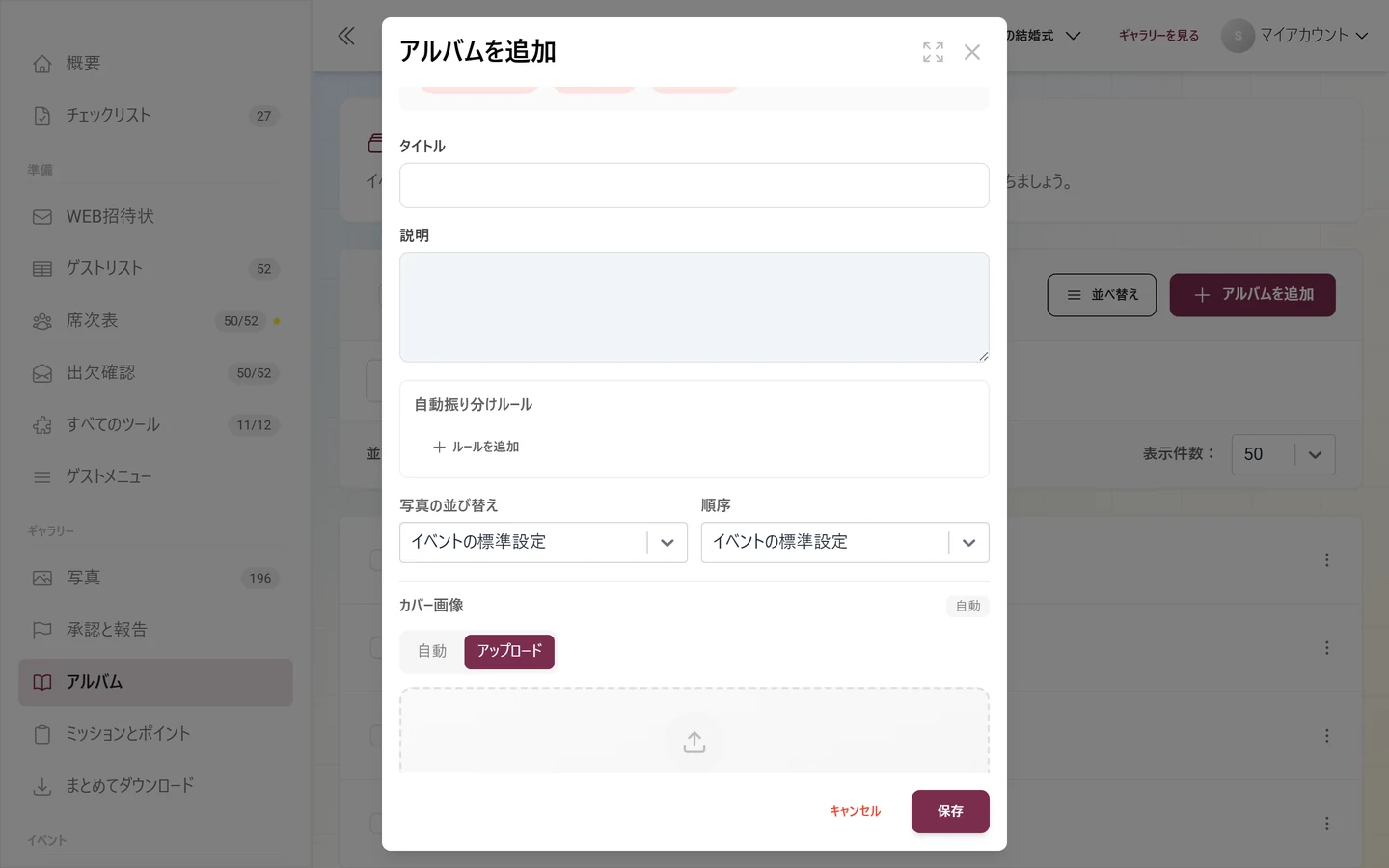This screenshot has height=868, width=1389.
Task: Expand the event selector chevron in header
Action: tap(1073, 36)
